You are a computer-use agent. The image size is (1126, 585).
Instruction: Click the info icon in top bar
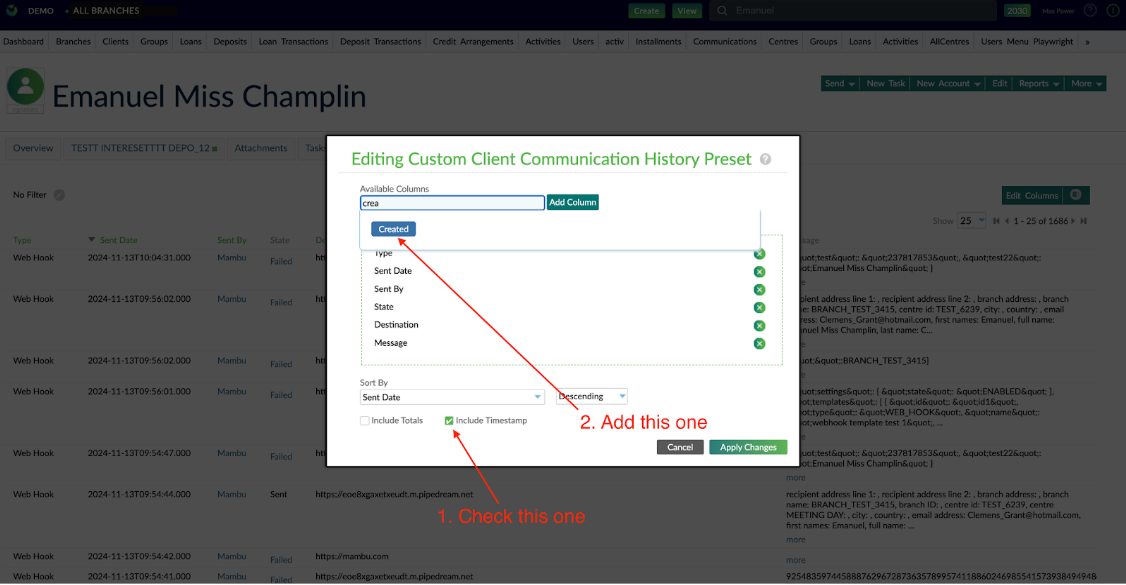pyautogui.click(x=1114, y=11)
